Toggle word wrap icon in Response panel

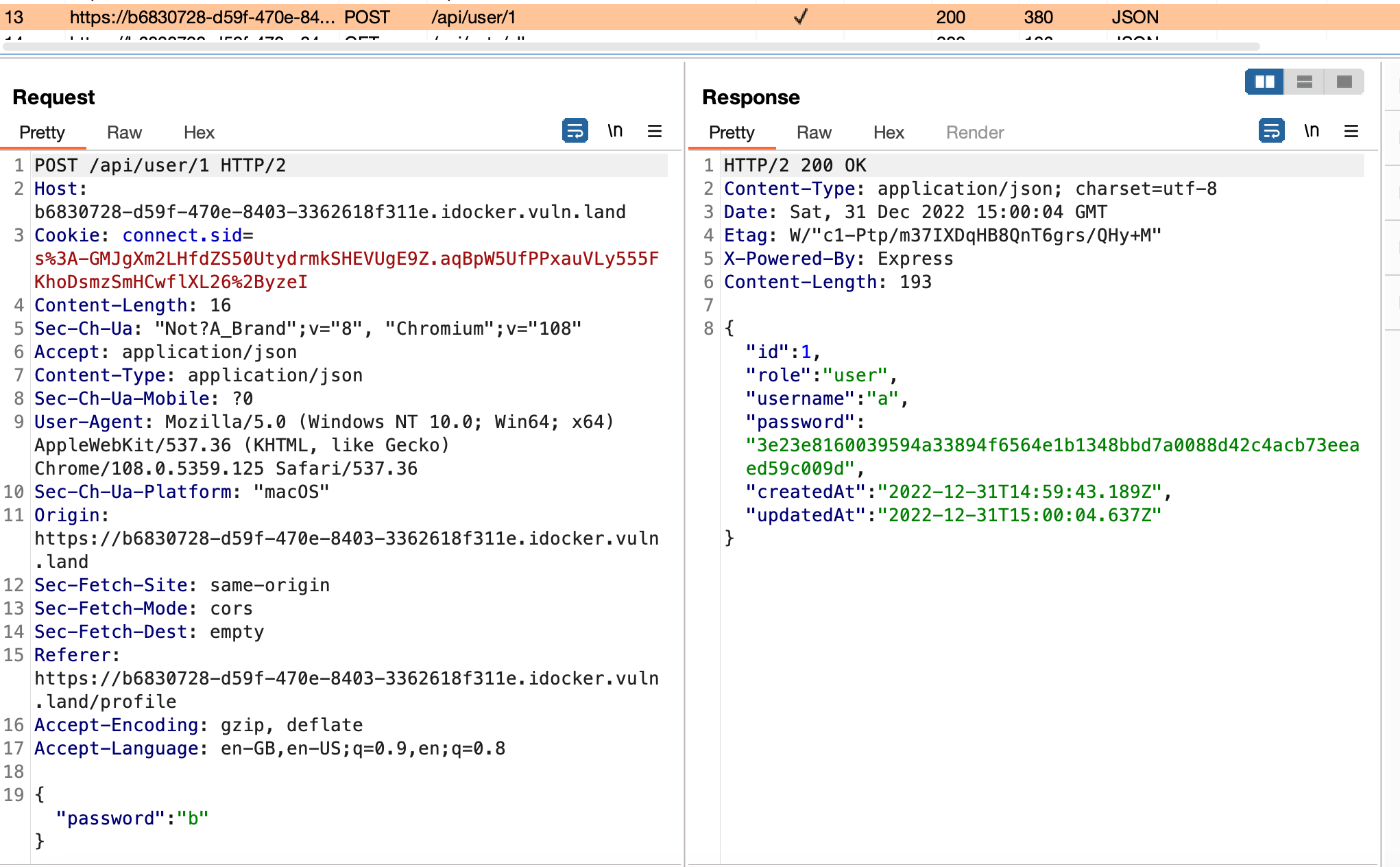(x=1271, y=130)
